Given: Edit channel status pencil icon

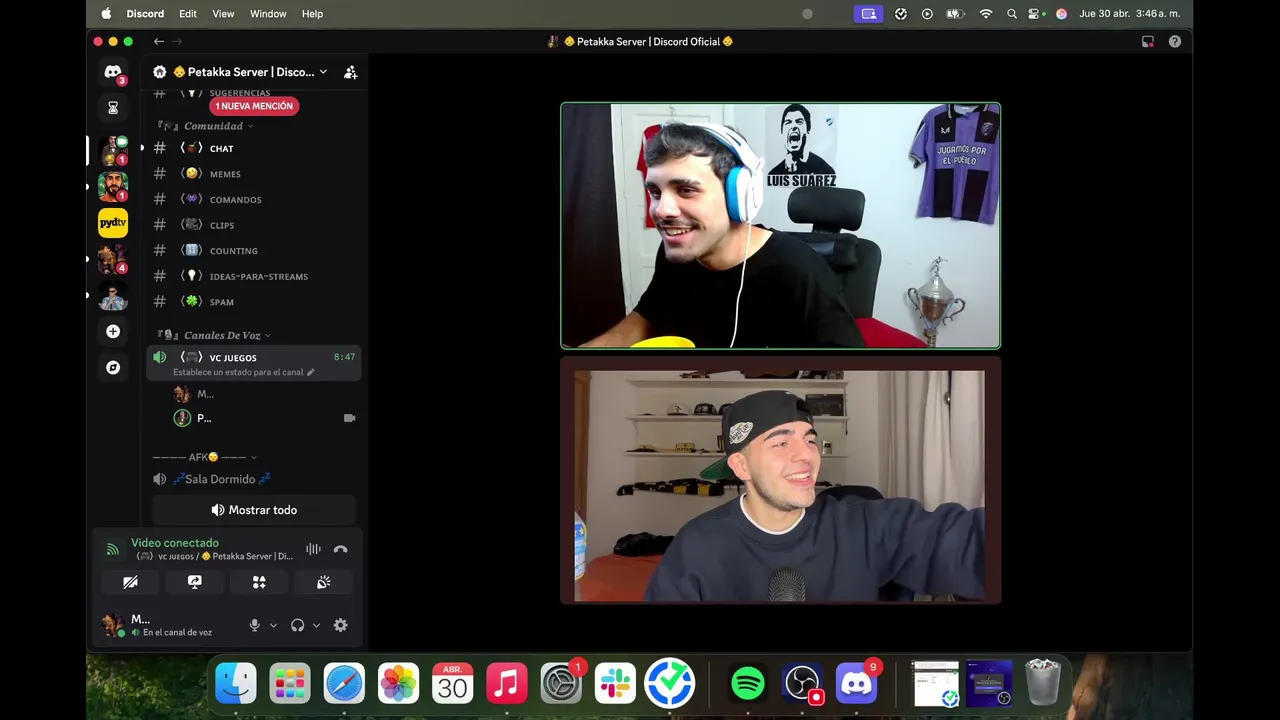Looking at the screenshot, I should click(x=310, y=372).
